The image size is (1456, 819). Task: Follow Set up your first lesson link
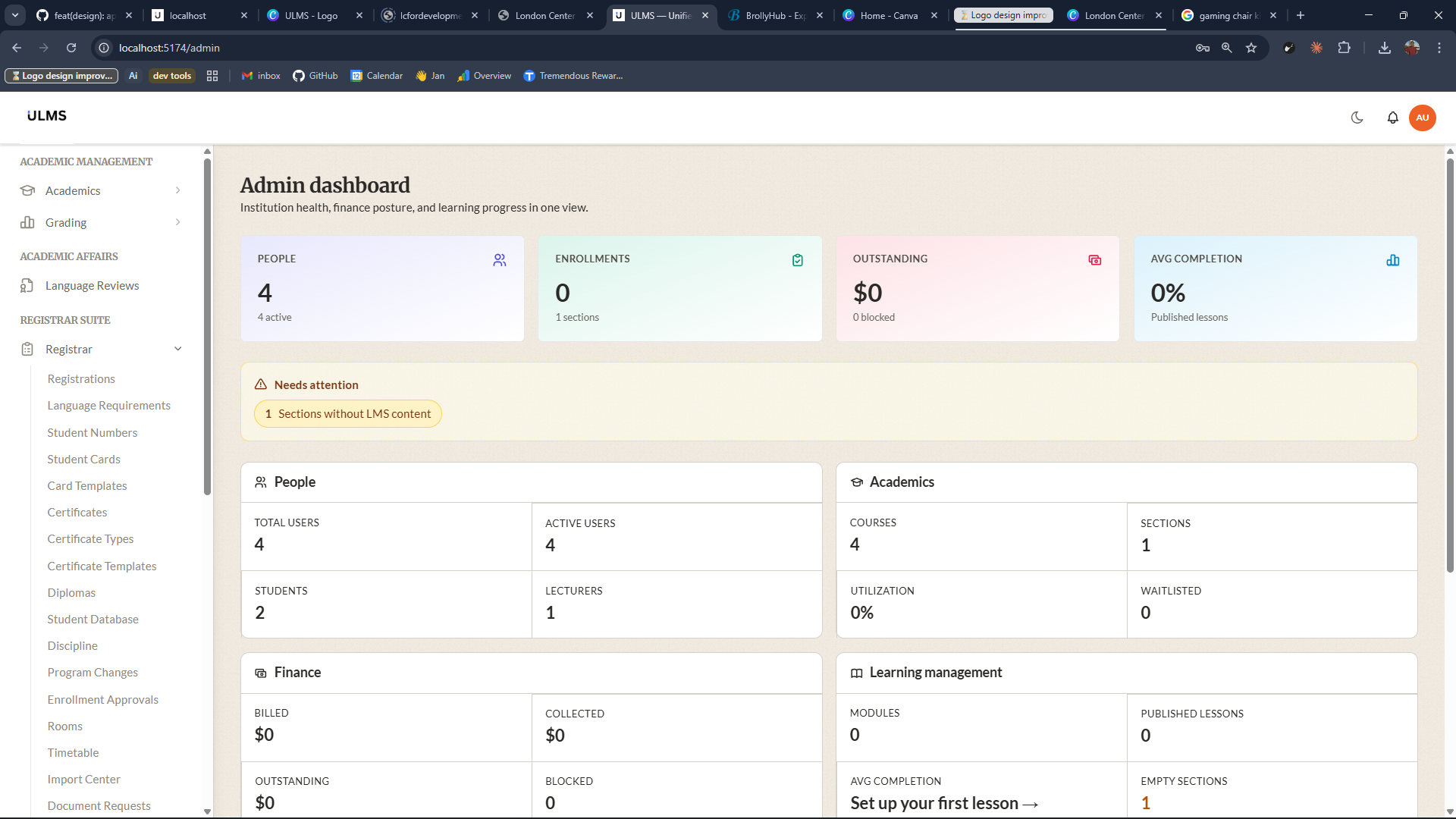tap(944, 803)
